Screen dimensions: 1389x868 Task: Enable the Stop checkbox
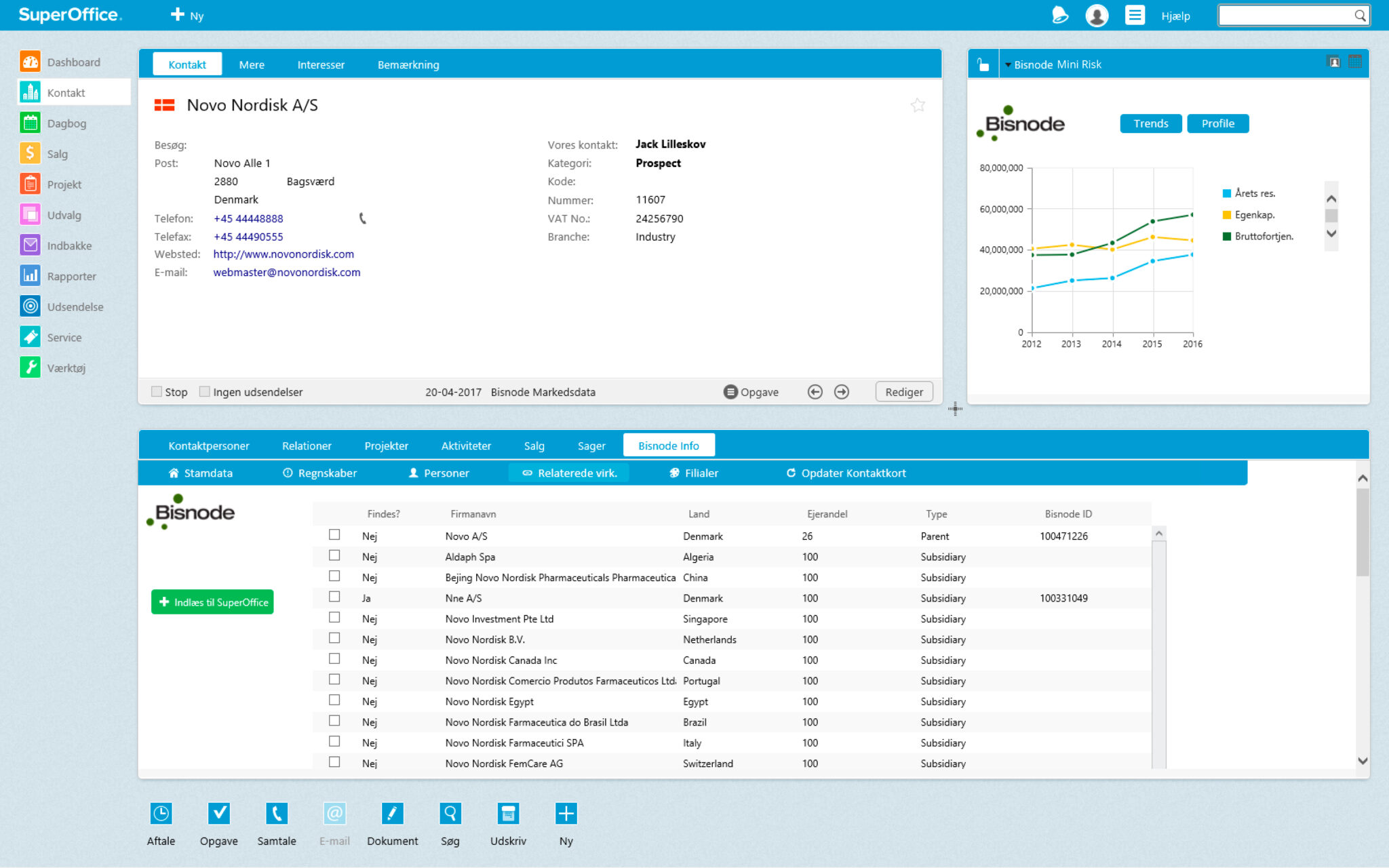point(157,392)
